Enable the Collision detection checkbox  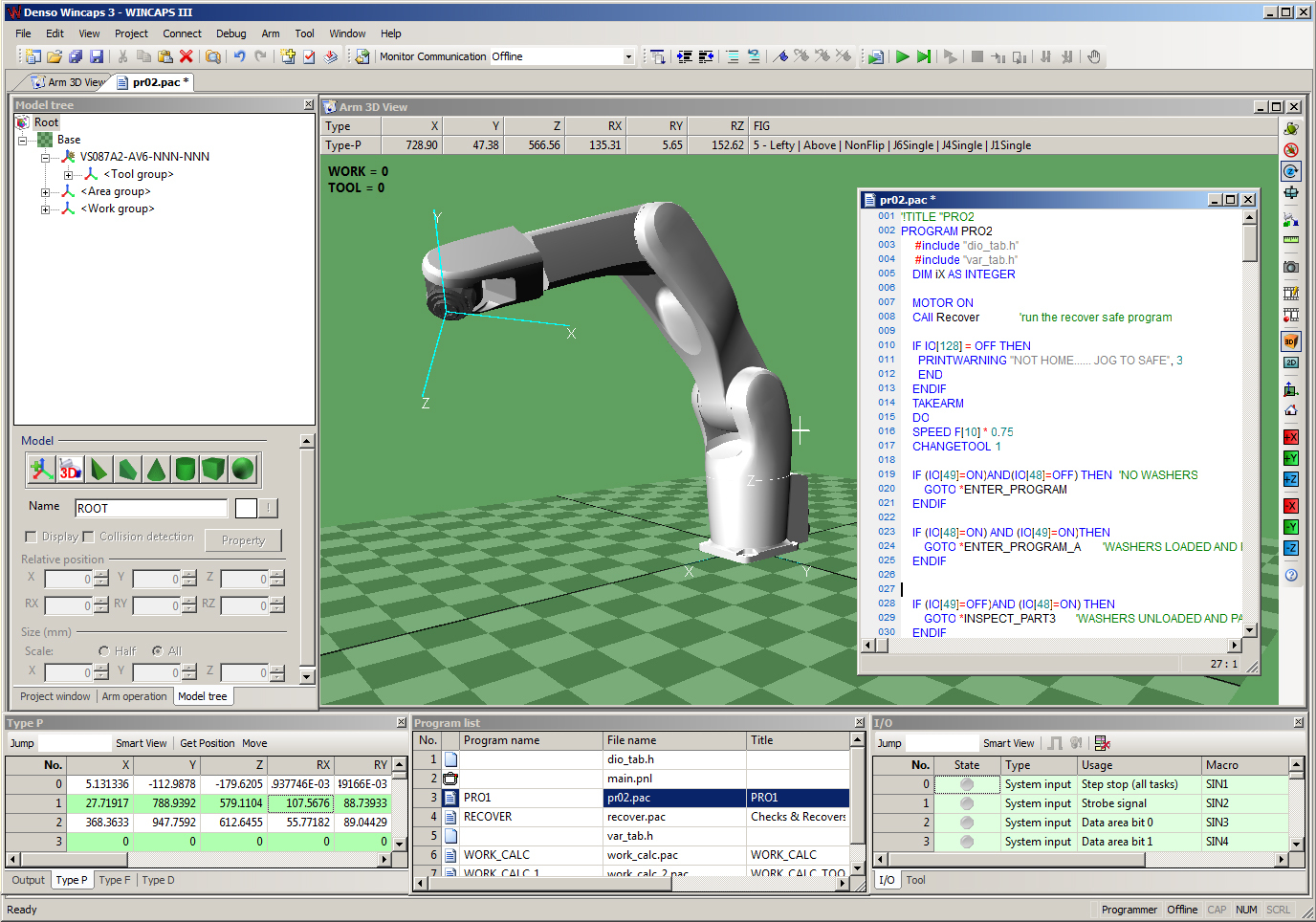(x=89, y=537)
